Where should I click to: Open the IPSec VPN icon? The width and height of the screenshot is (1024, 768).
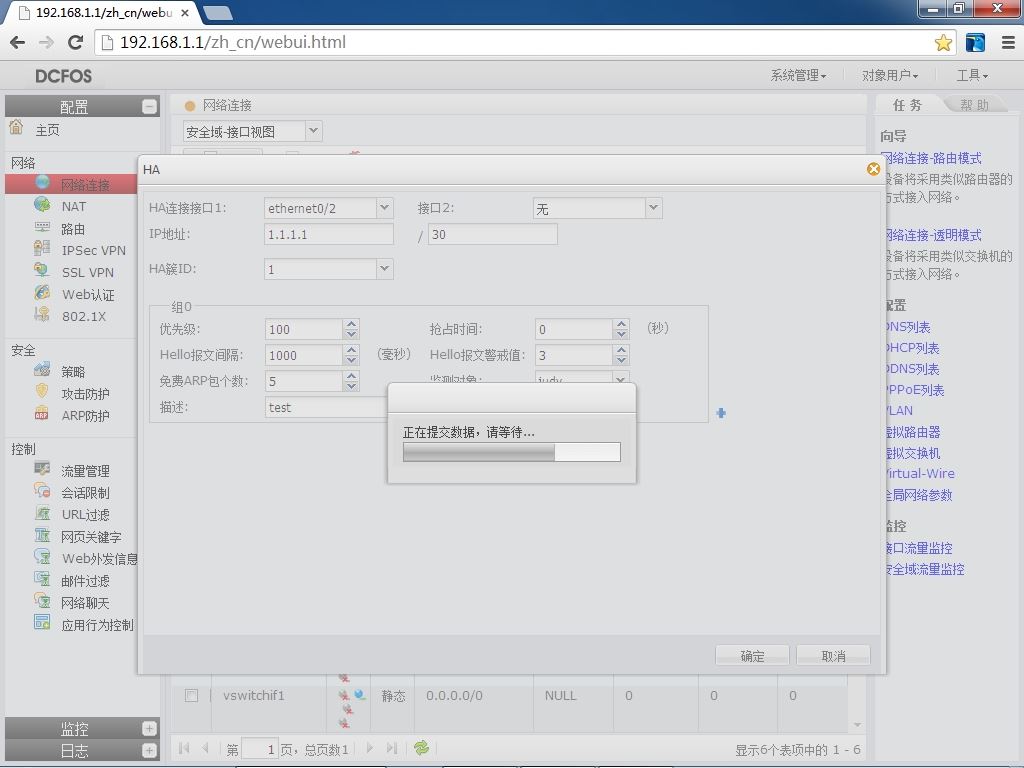pos(42,248)
